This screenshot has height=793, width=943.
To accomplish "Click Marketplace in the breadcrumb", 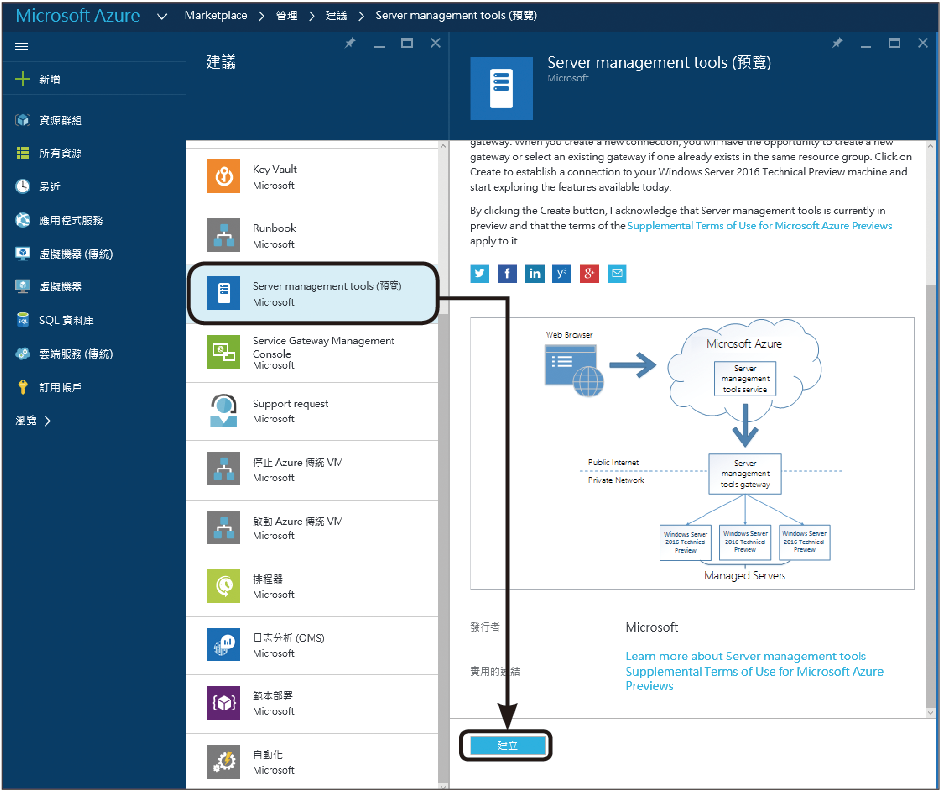I will [x=216, y=16].
